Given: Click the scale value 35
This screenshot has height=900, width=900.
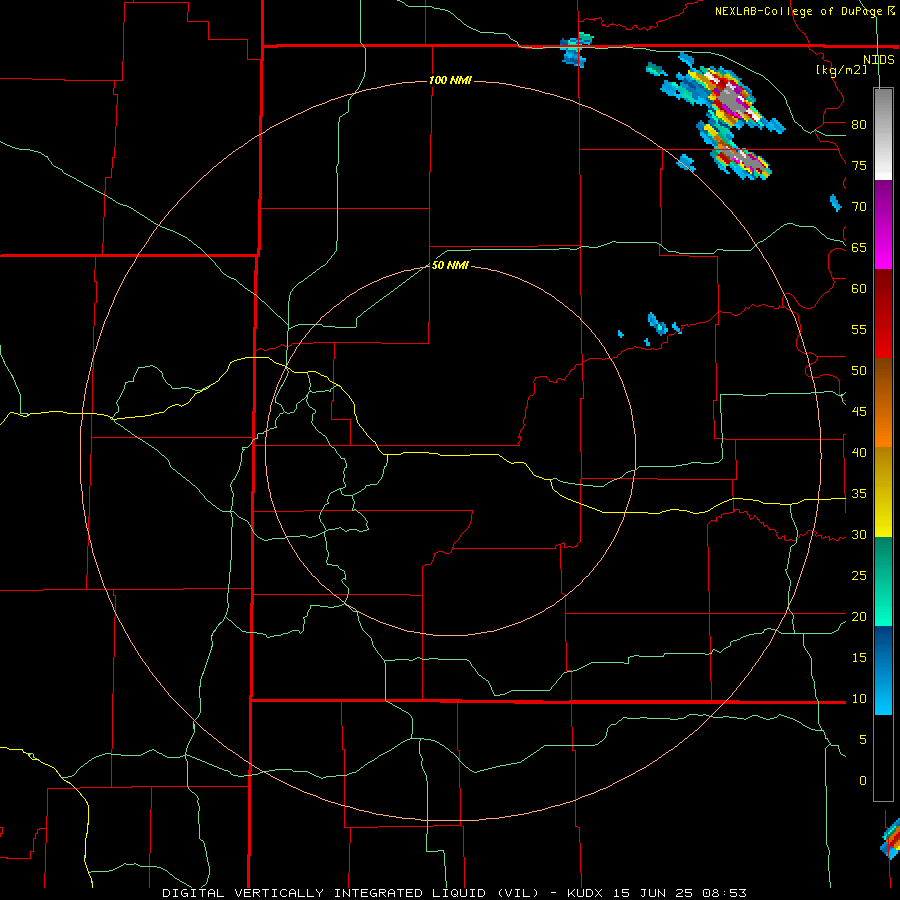Looking at the screenshot, I should [x=859, y=494].
